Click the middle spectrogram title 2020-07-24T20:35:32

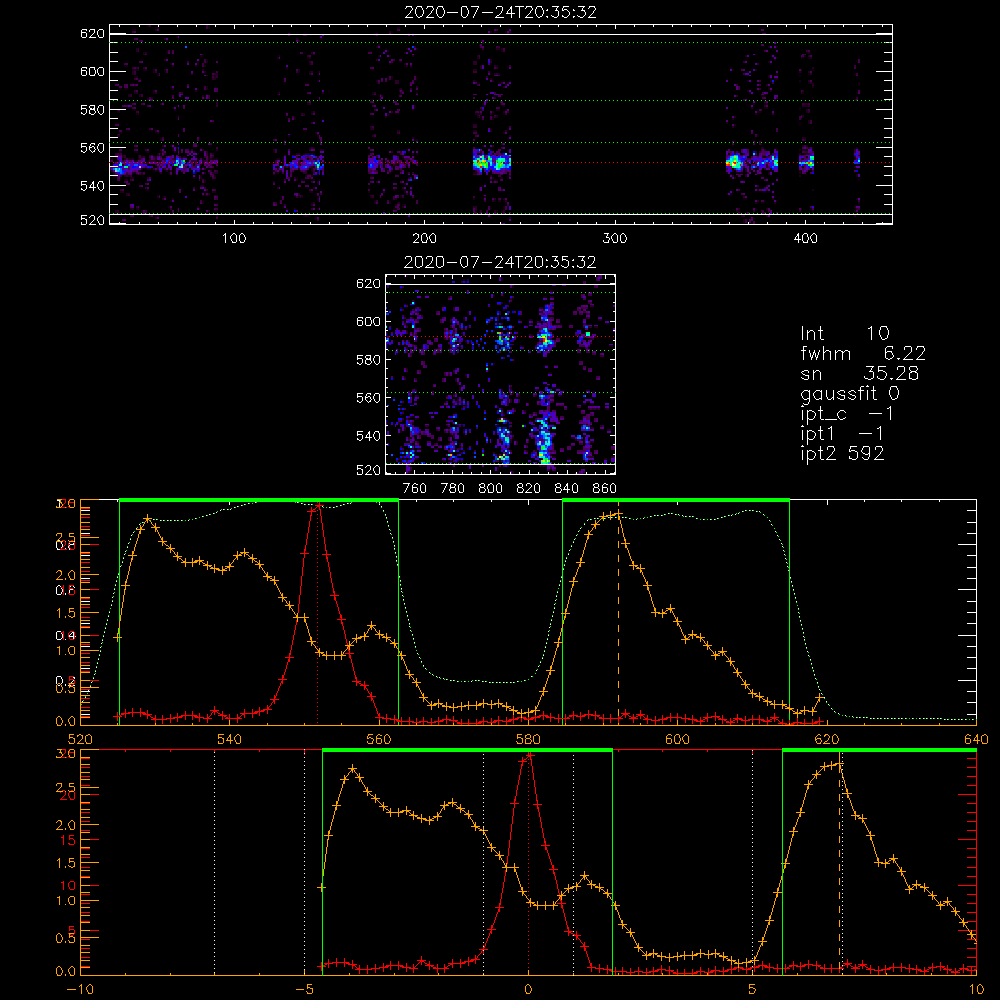pyautogui.click(x=500, y=262)
